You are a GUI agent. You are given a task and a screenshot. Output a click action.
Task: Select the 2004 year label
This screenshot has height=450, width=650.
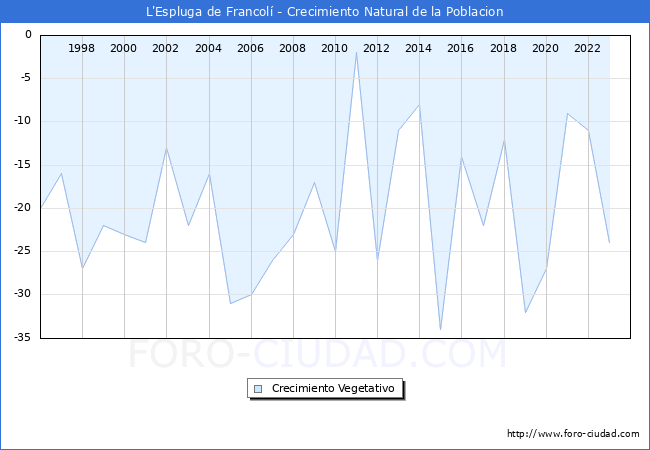pos(208,48)
